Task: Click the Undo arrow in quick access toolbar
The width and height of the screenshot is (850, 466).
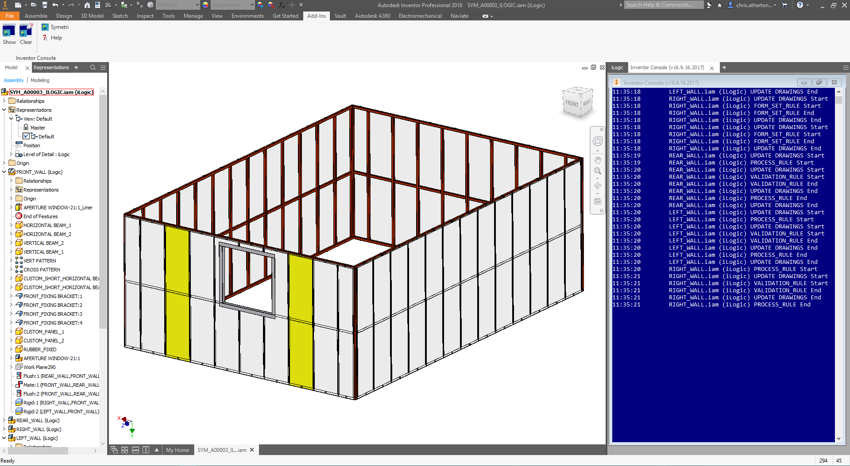Action: pyautogui.click(x=56, y=5)
